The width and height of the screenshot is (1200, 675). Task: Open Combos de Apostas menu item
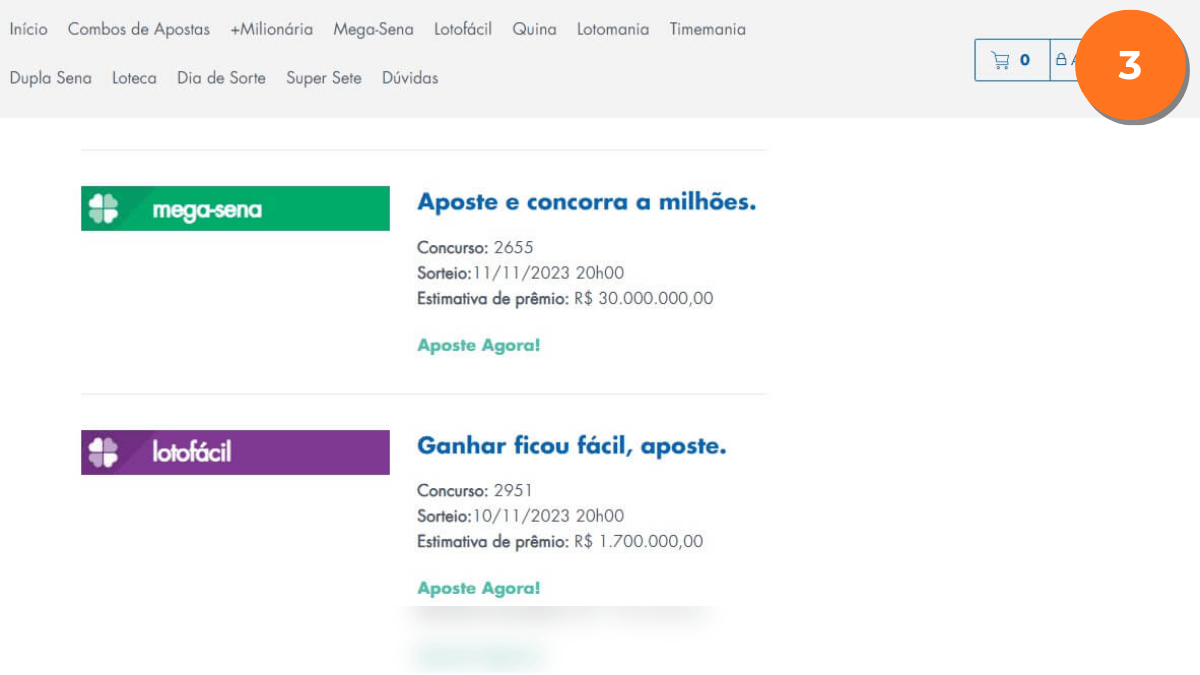tap(139, 30)
